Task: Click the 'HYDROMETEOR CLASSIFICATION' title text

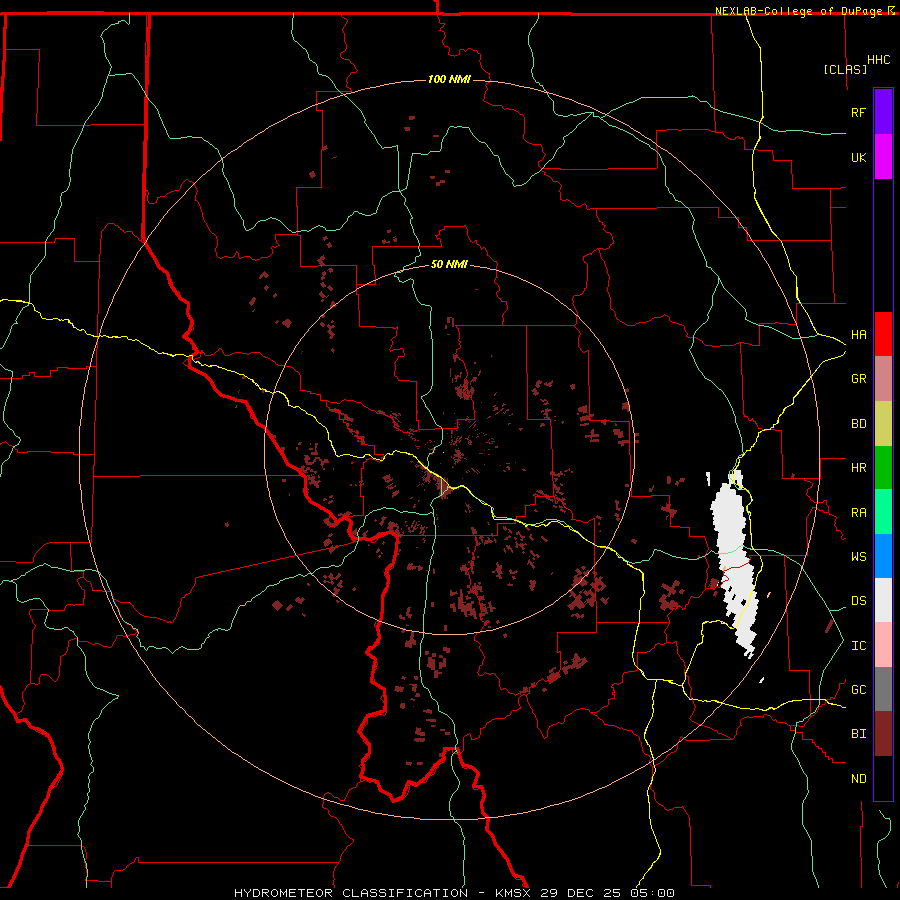Action: [x=351, y=893]
